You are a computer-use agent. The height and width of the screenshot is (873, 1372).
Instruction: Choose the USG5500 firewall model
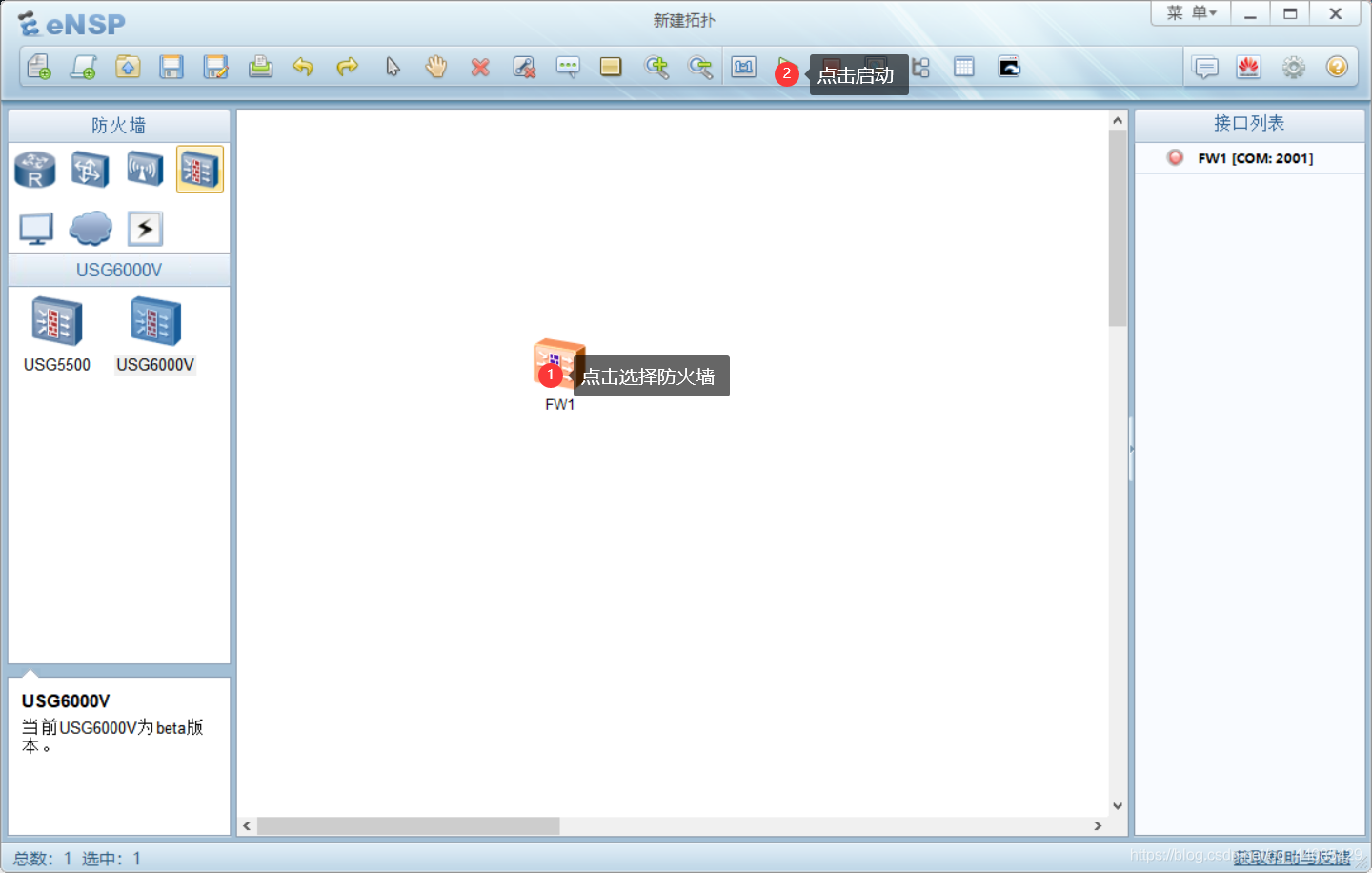click(x=57, y=335)
